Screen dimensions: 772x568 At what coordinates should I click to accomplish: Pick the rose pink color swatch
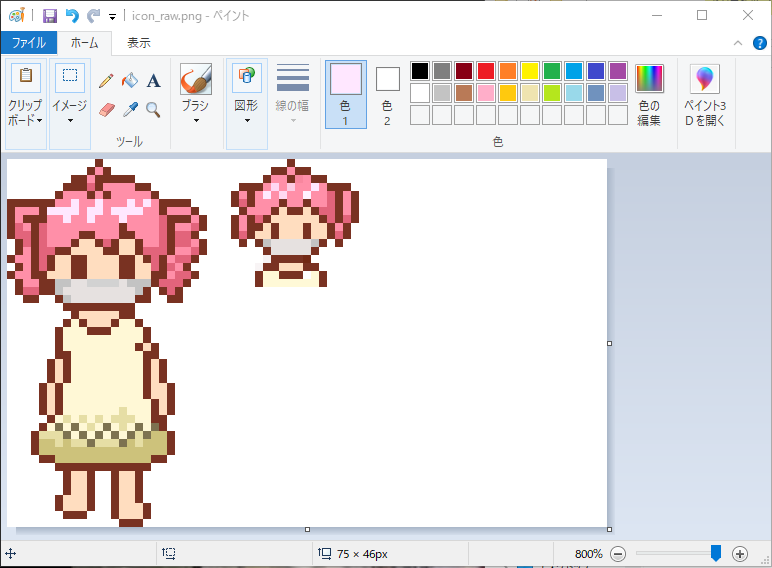486,93
